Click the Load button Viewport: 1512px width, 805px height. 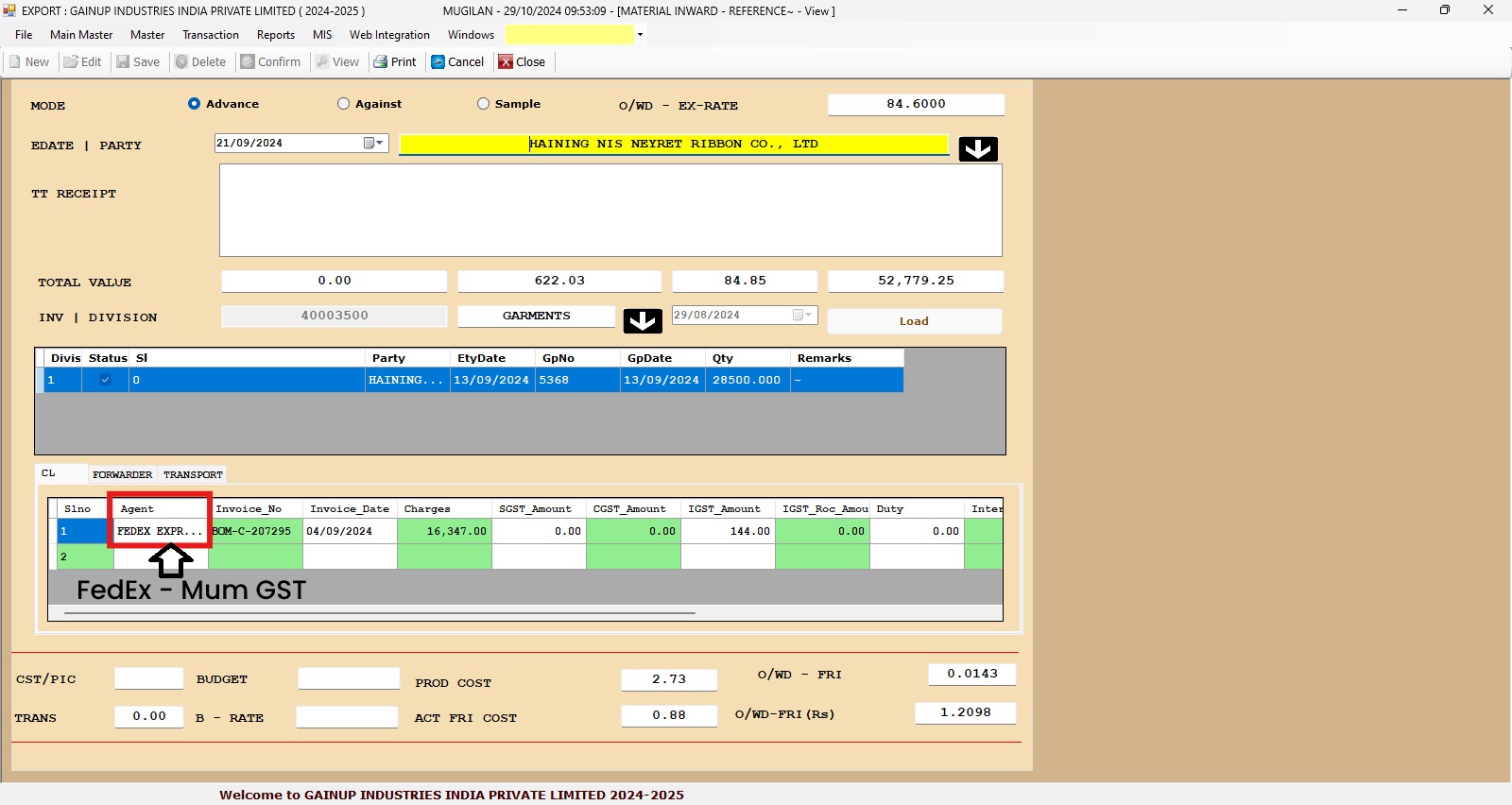pyautogui.click(x=914, y=321)
